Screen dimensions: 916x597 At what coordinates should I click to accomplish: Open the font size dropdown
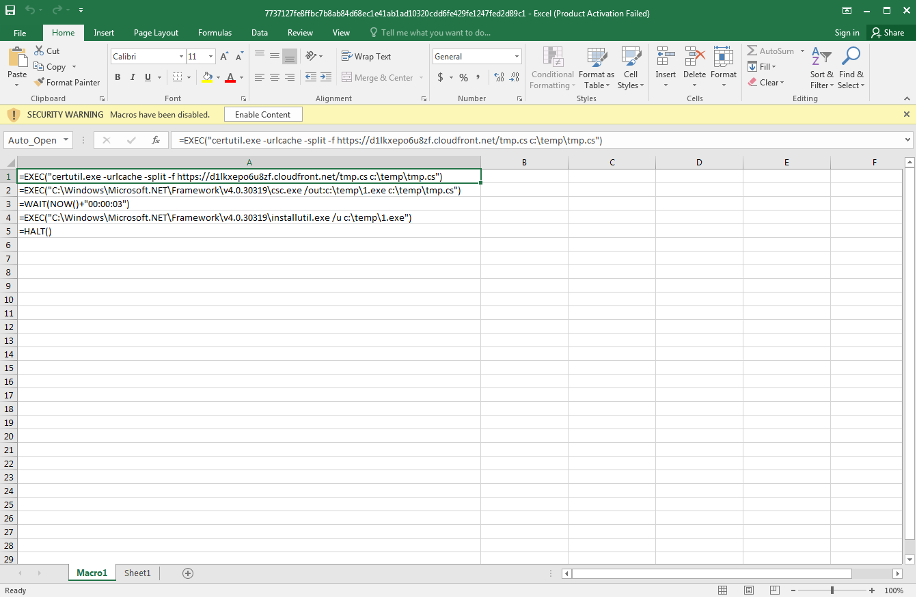pyautogui.click(x=211, y=57)
